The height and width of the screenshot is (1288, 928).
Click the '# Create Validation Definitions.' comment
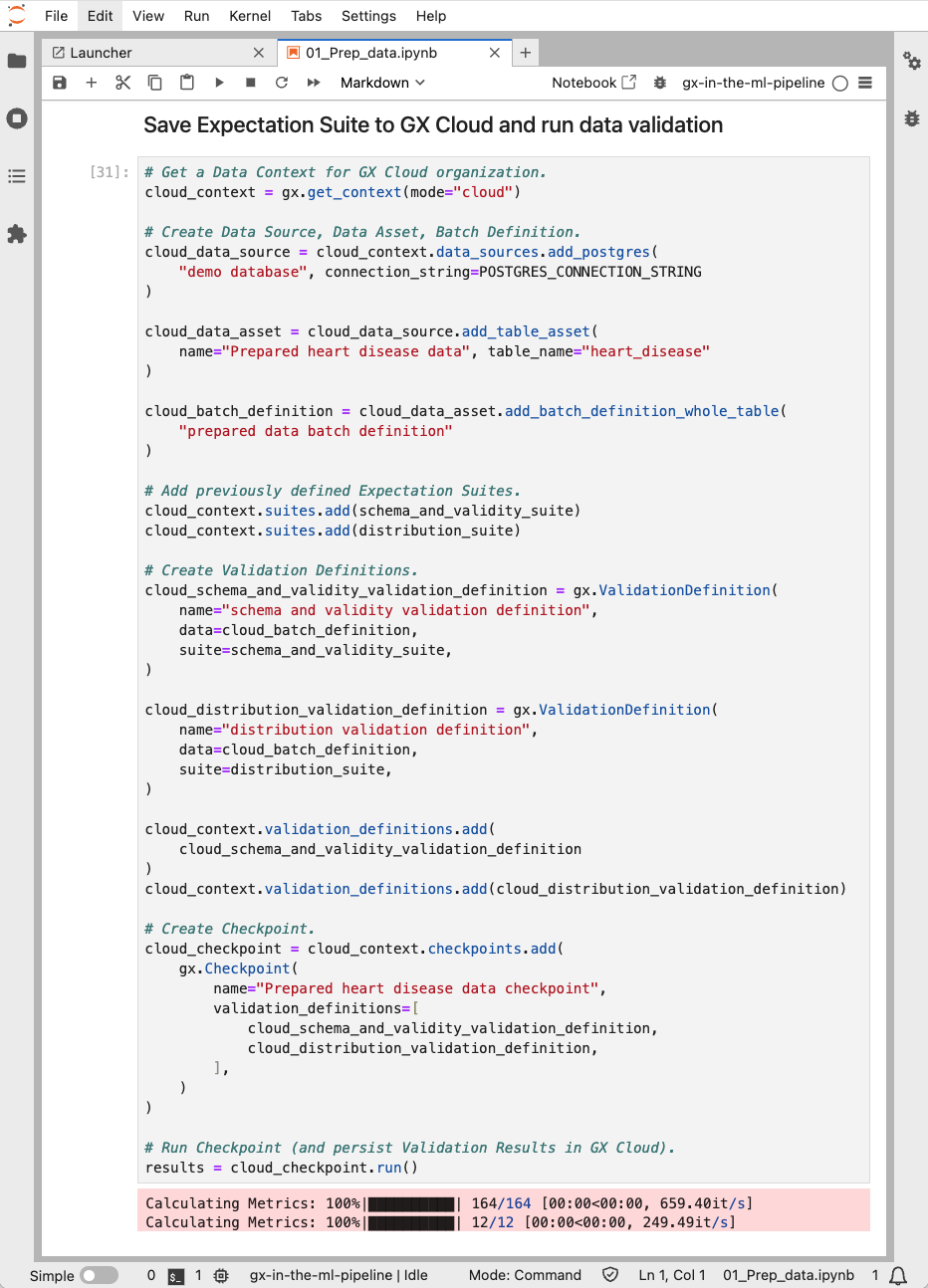pos(282,570)
